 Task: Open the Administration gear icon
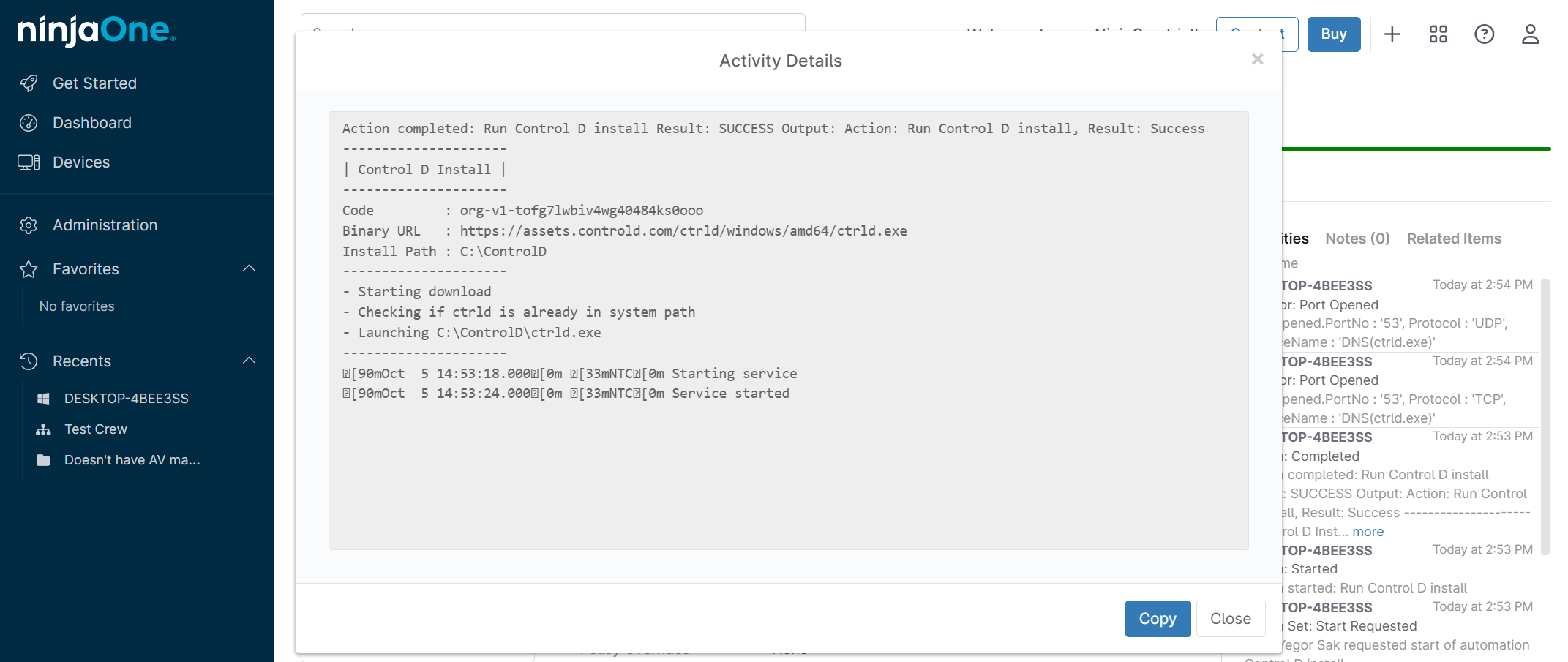(29, 225)
